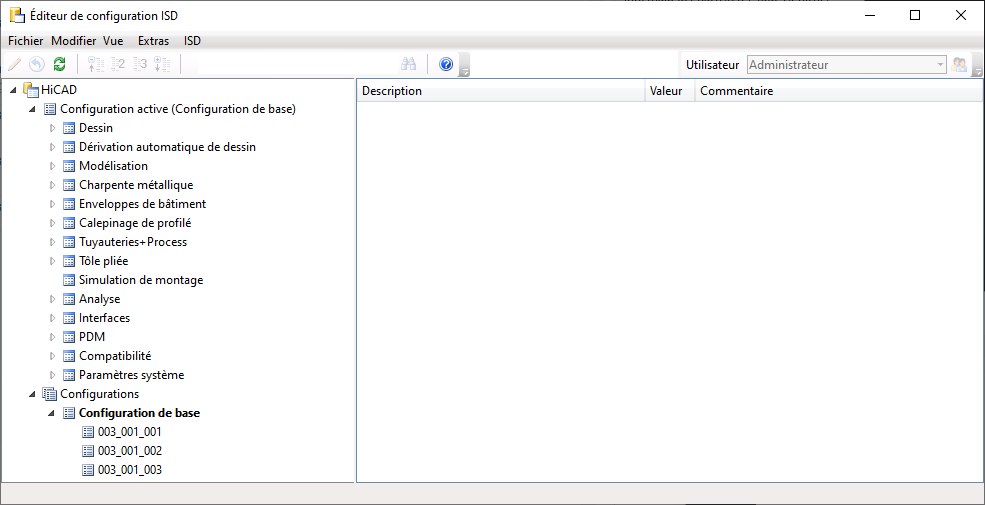The width and height of the screenshot is (985, 505).
Task: Expand the Modélisation node
Action: point(53,166)
